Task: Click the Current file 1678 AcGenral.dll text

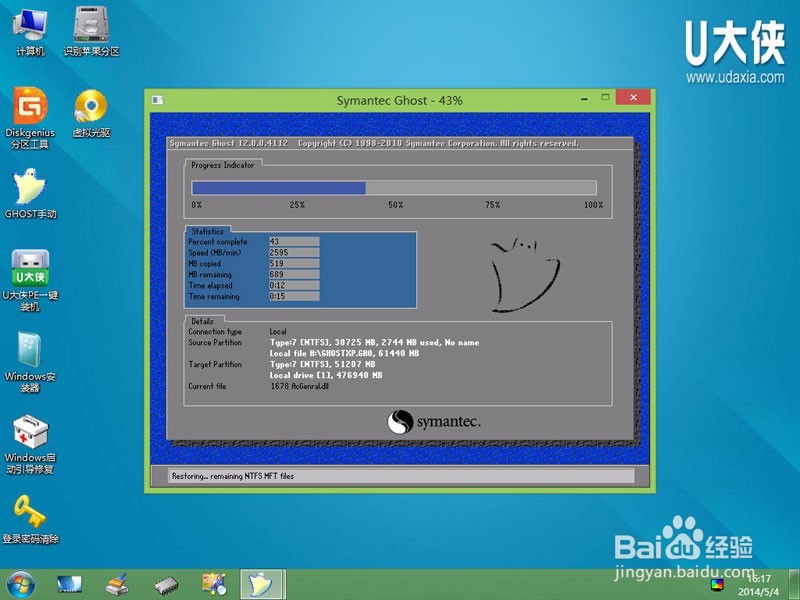Action: point(299,386)
